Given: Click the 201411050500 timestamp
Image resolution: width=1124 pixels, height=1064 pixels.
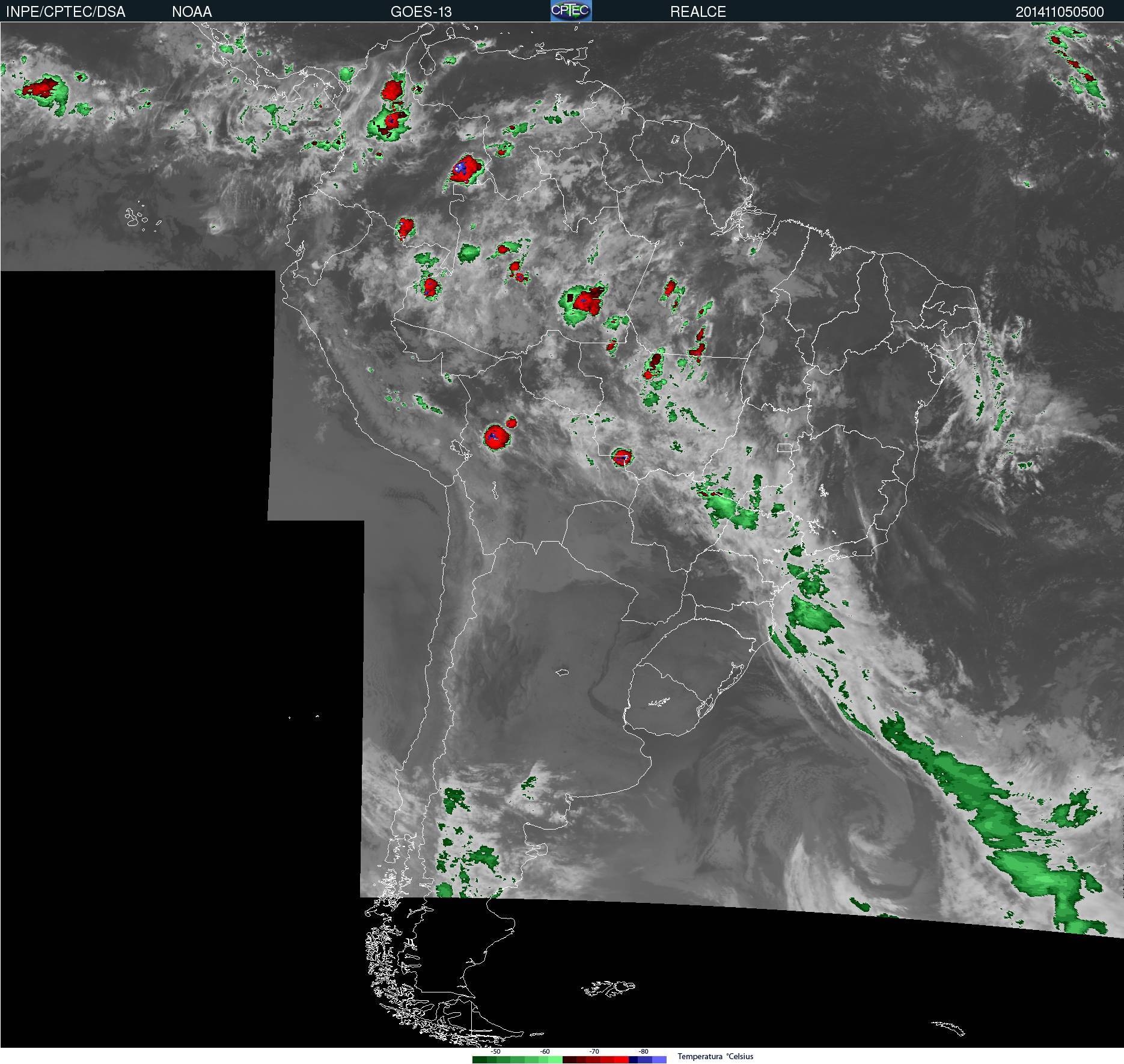Looking at the screenshot, I should tap(1060, 12).
